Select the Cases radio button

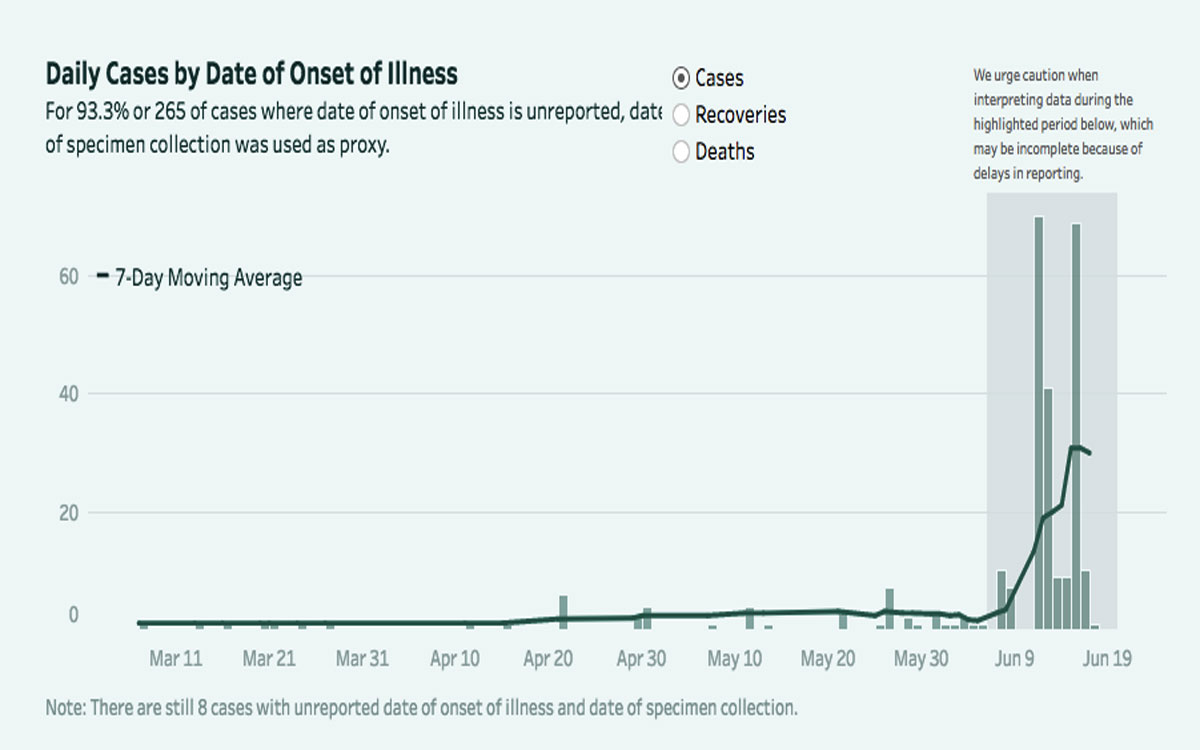tap(682, 78)
